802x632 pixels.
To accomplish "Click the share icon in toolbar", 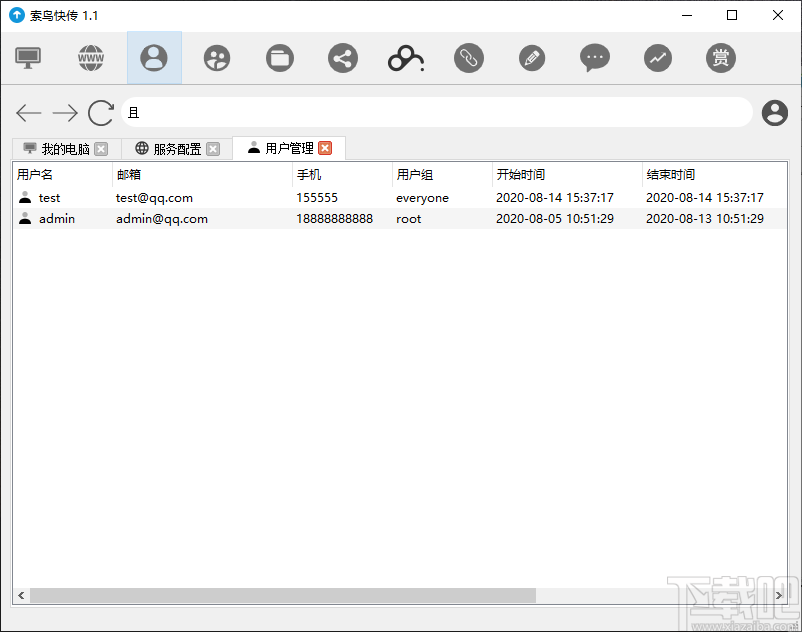I will point(343,58).
